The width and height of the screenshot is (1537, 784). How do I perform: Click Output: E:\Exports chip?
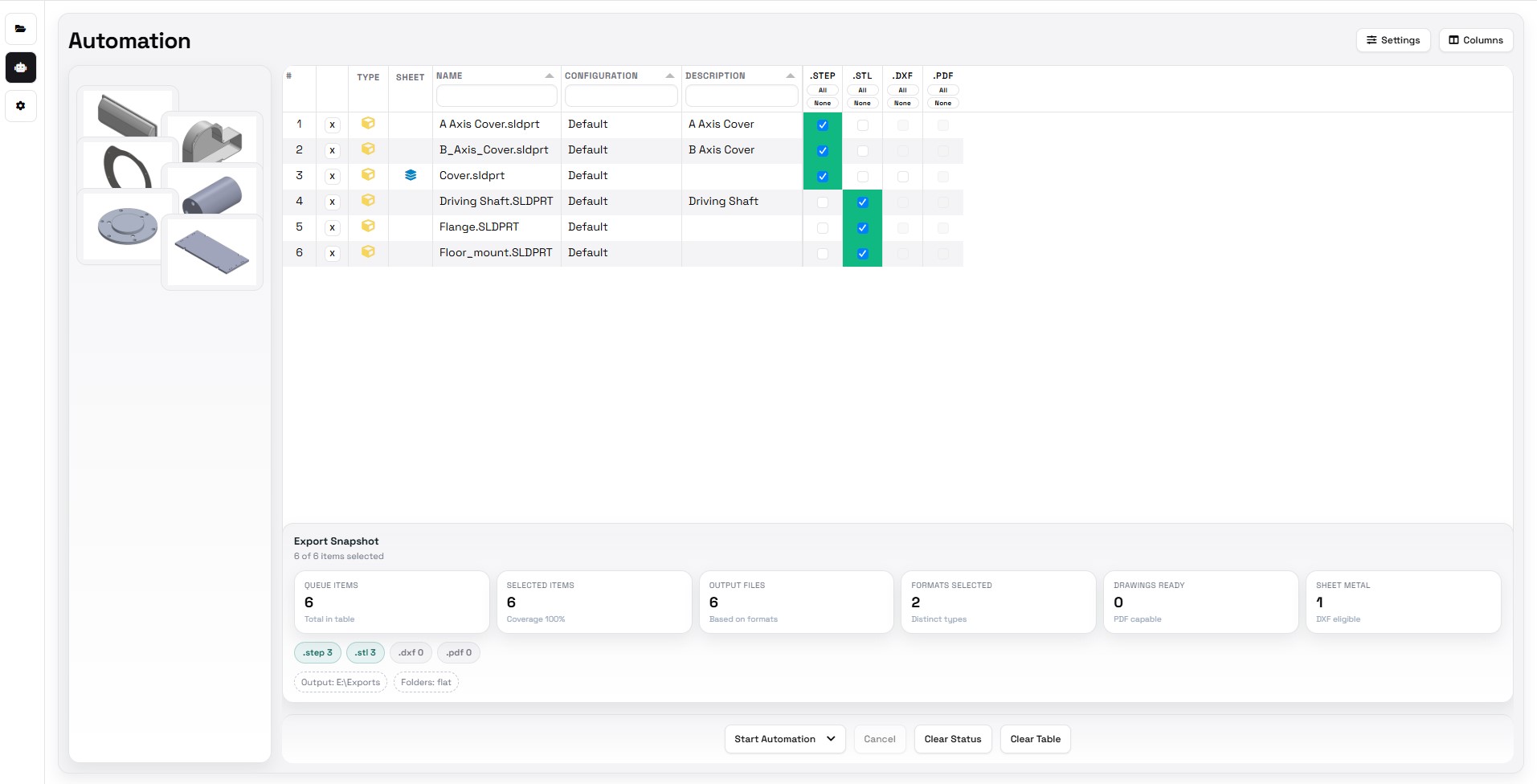341,683
